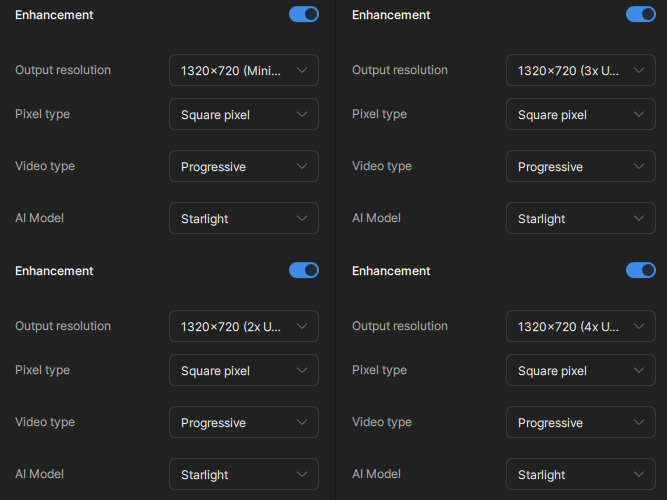Screen dimensions: 667x500
Task: Expand Pixel type dropdown in the bottom-left panel
Action: pyautogui.click(x=244, y=370)
